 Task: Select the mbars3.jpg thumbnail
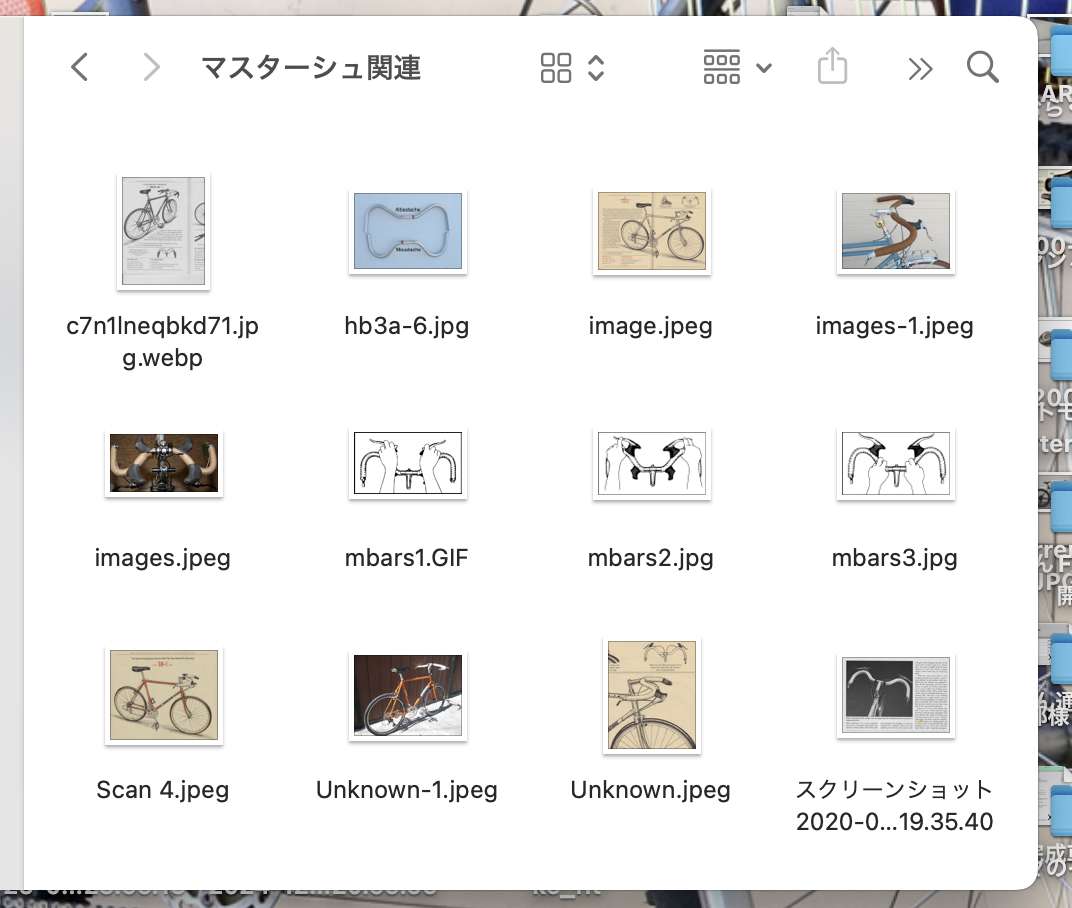pos(895,463)
